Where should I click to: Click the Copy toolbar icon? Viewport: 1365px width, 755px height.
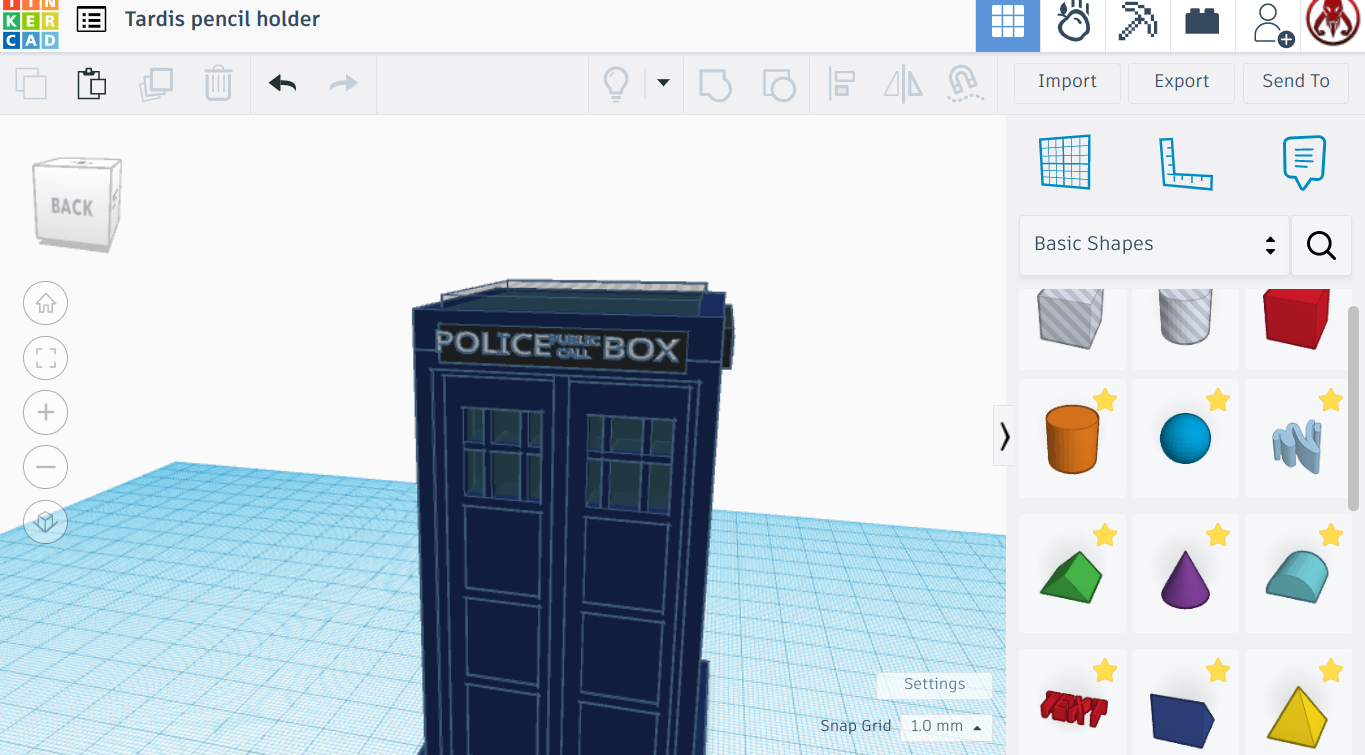31,84
